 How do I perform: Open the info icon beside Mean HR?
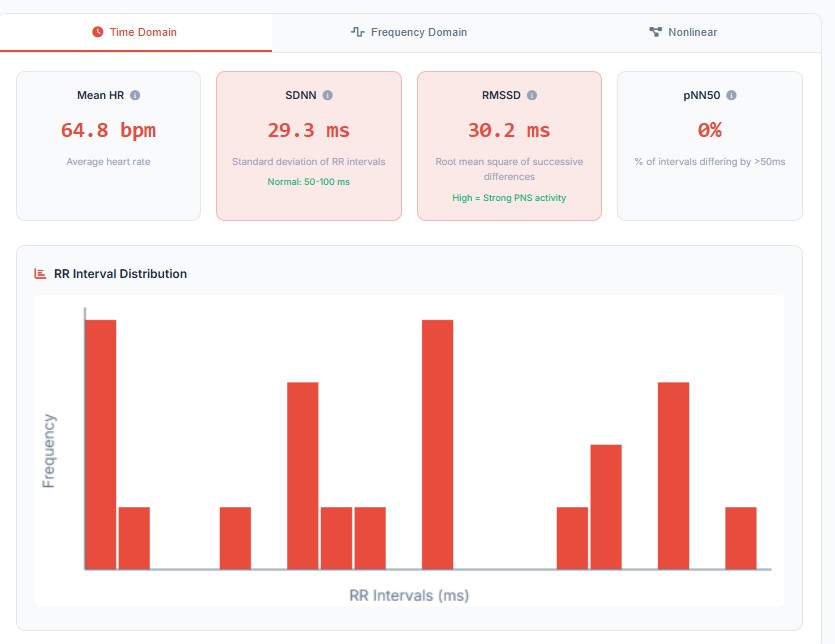[135, 95]
